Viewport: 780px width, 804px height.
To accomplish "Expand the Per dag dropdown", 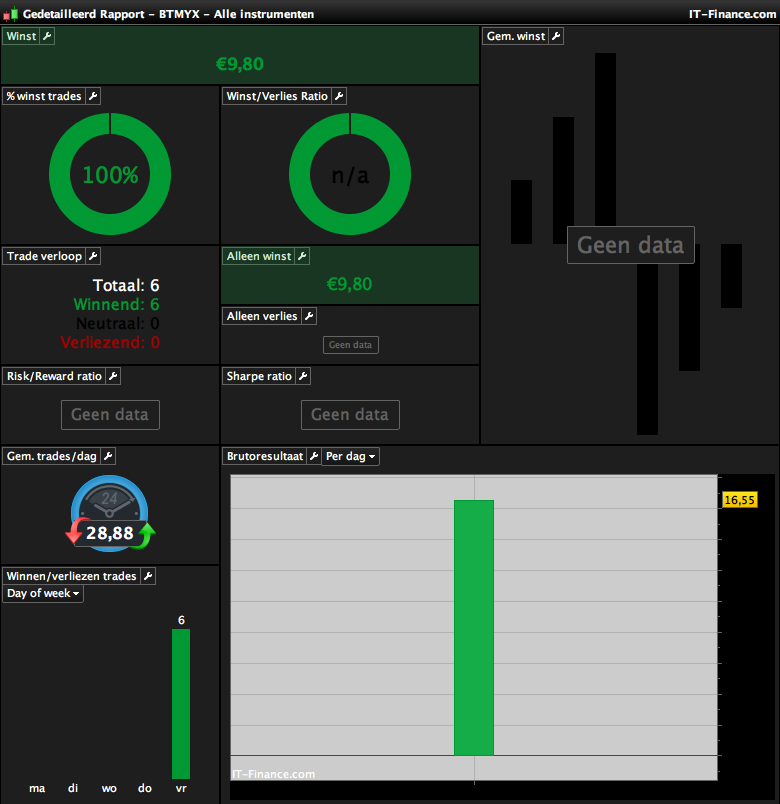I will click(x=351, y=456).
